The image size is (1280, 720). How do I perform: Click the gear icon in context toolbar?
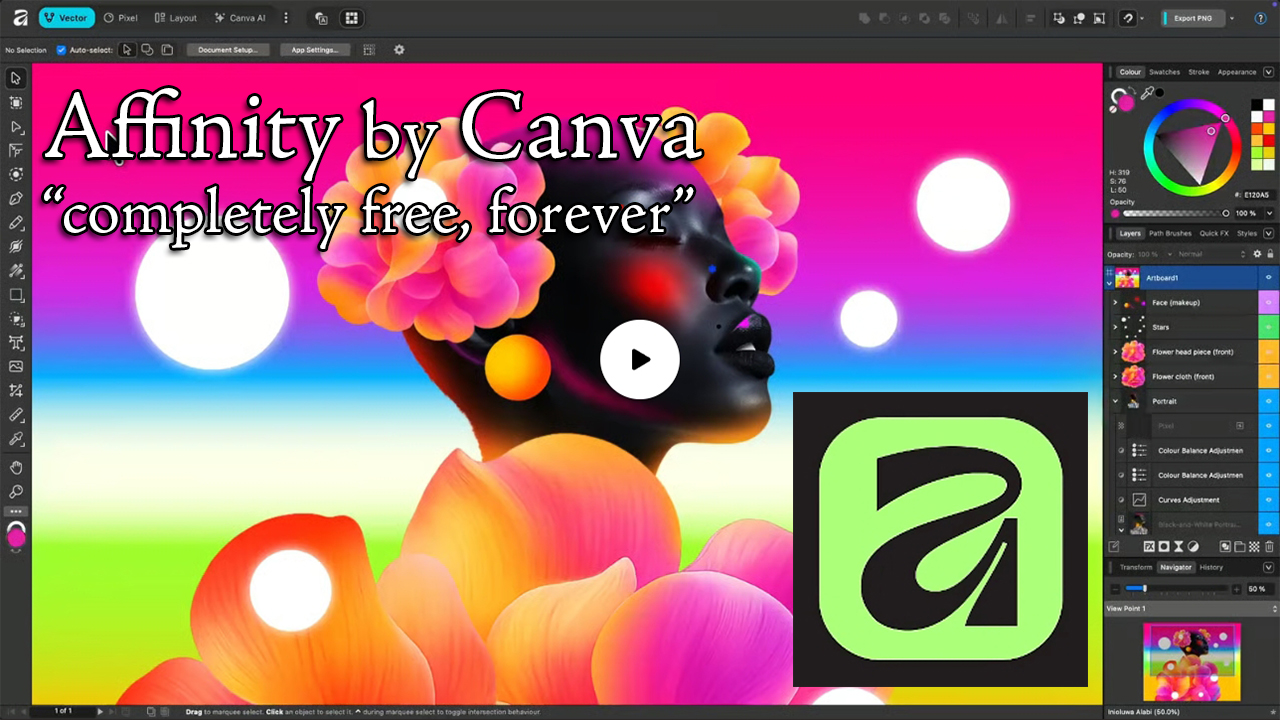(399, 50)
